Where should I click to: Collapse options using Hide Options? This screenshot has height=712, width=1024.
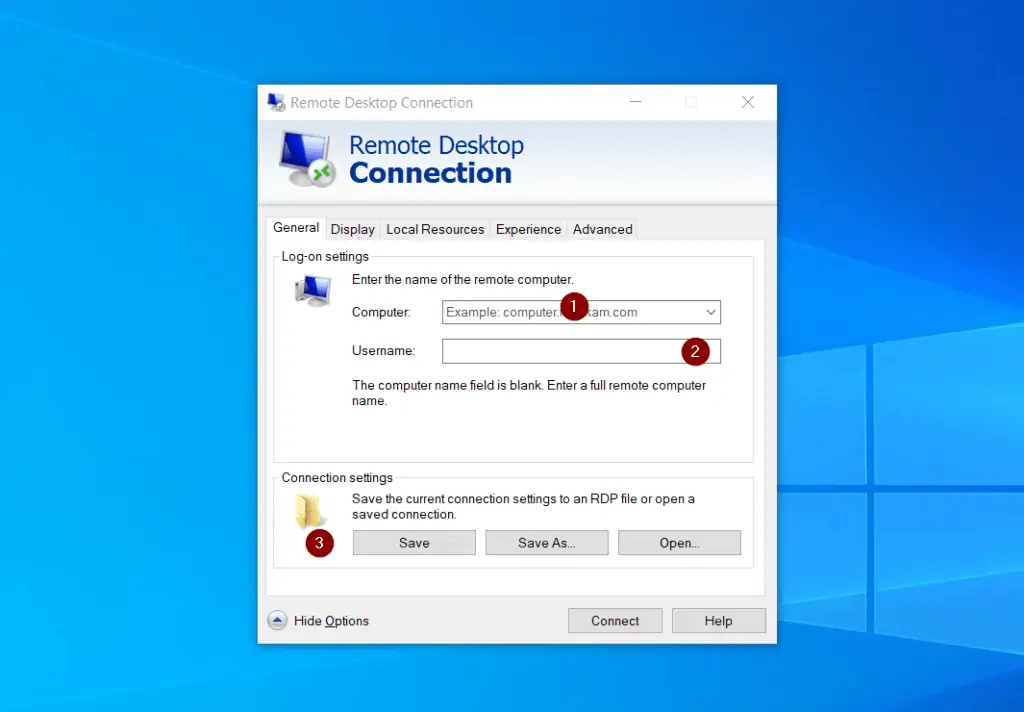pos(330,620)
